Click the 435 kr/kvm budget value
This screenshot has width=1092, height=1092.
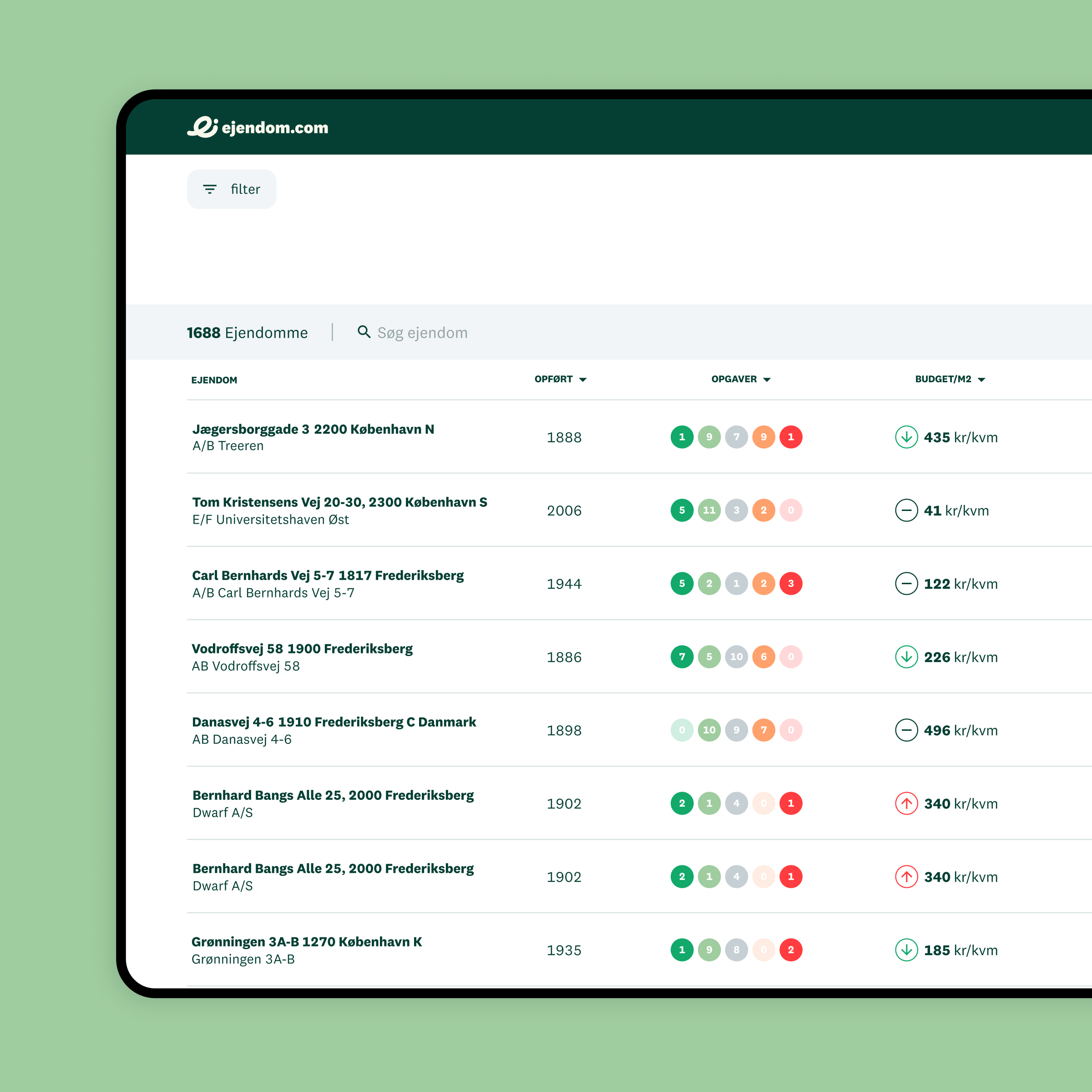point(961,437)
